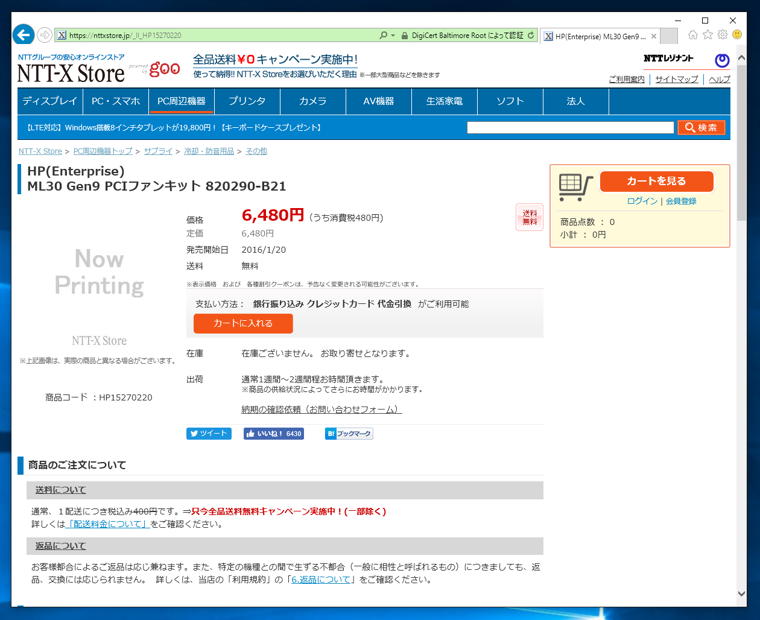Click the orange 検索 button
Screen dimensions: 760x620
[x=701, y=127]
